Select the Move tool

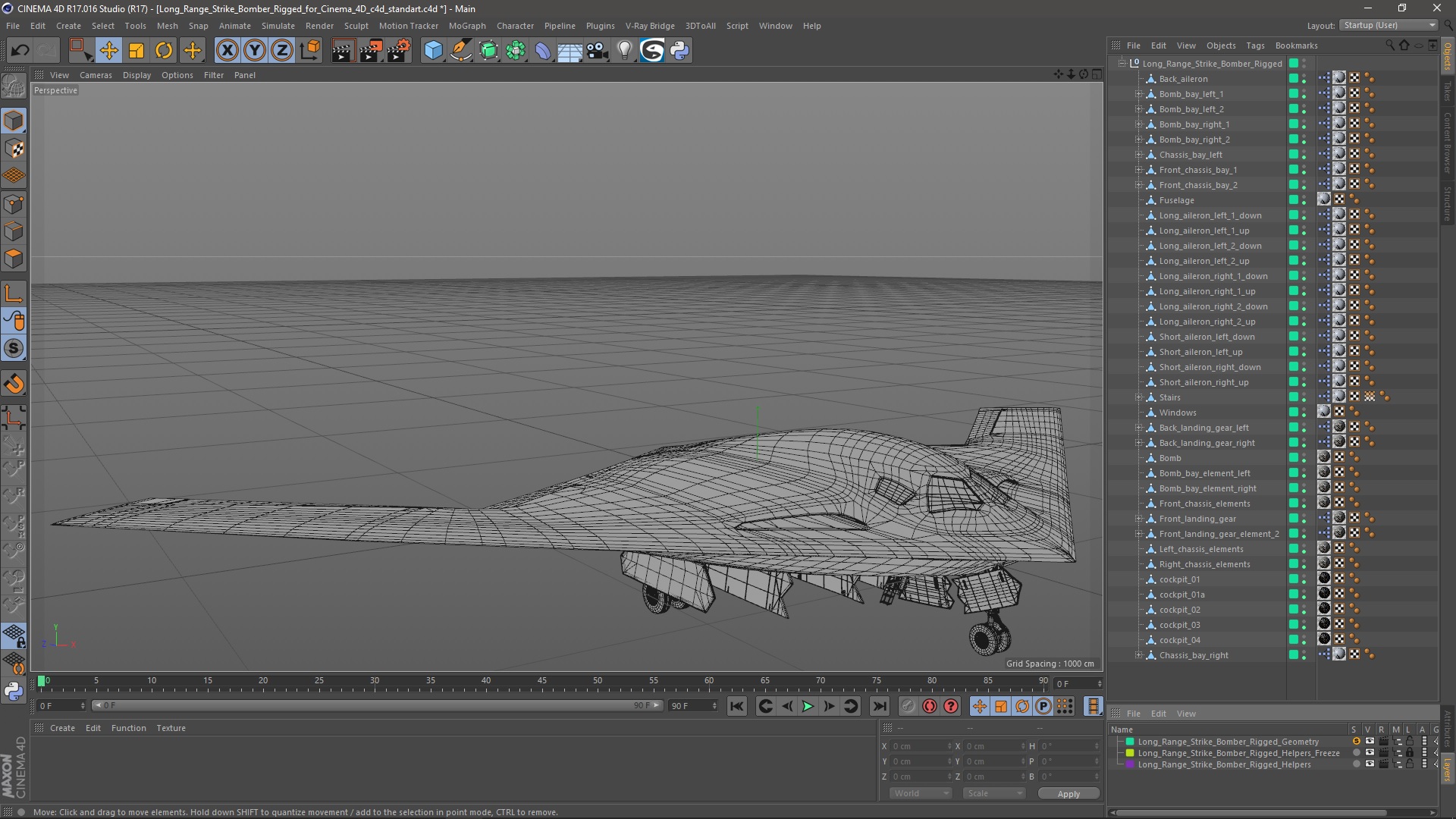click(108, 51)
